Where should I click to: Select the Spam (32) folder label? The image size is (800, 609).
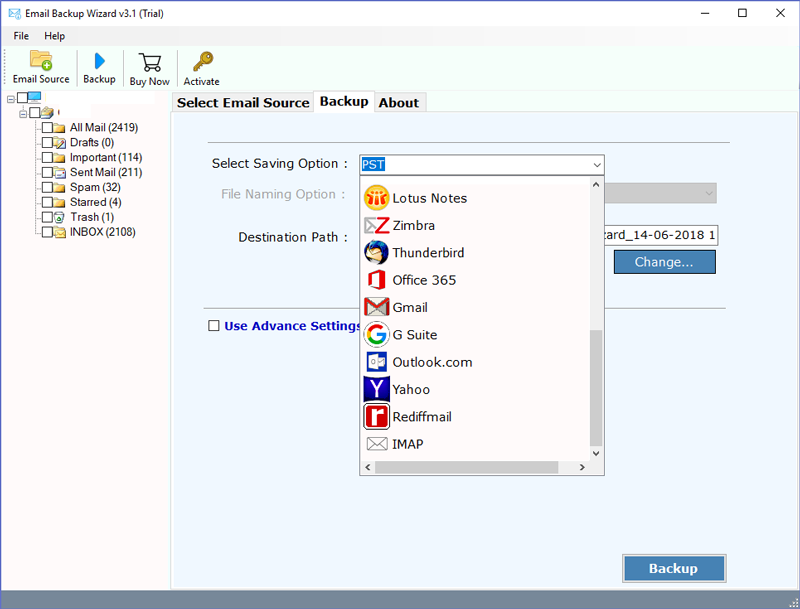[x=95, y=188]
